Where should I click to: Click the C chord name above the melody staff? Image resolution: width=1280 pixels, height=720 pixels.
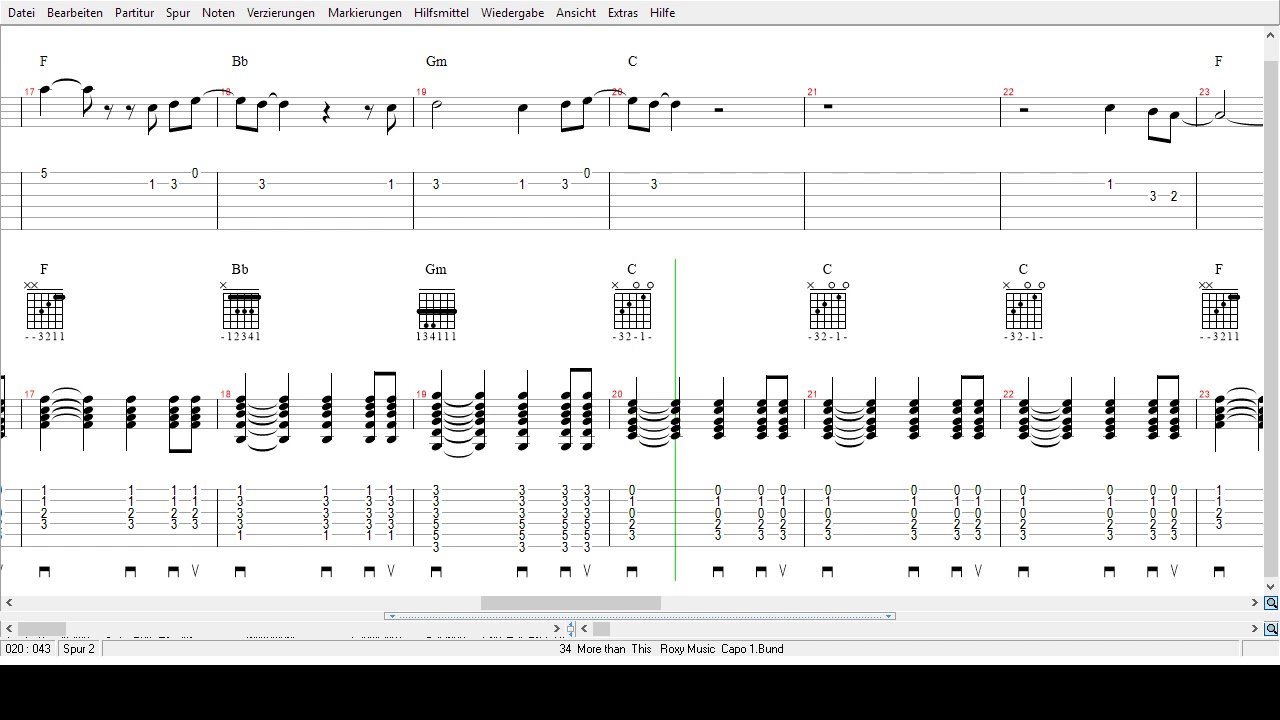coord(632,61)
